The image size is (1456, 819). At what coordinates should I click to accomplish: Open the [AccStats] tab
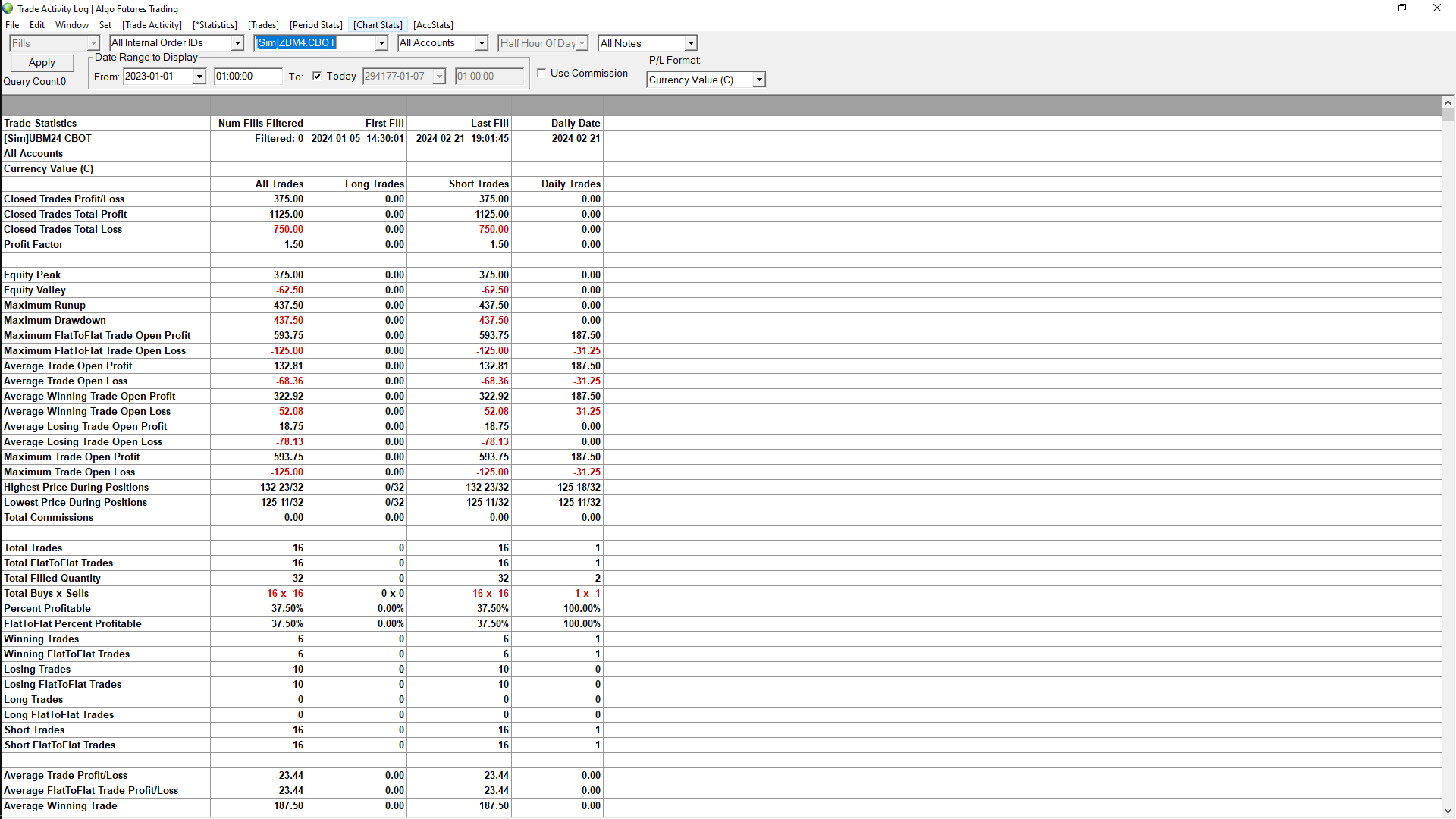click(x=433, y=25)
